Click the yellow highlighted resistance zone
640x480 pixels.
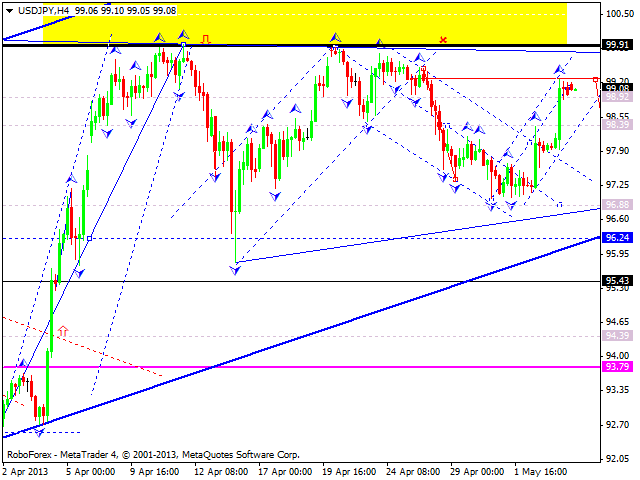300,22
